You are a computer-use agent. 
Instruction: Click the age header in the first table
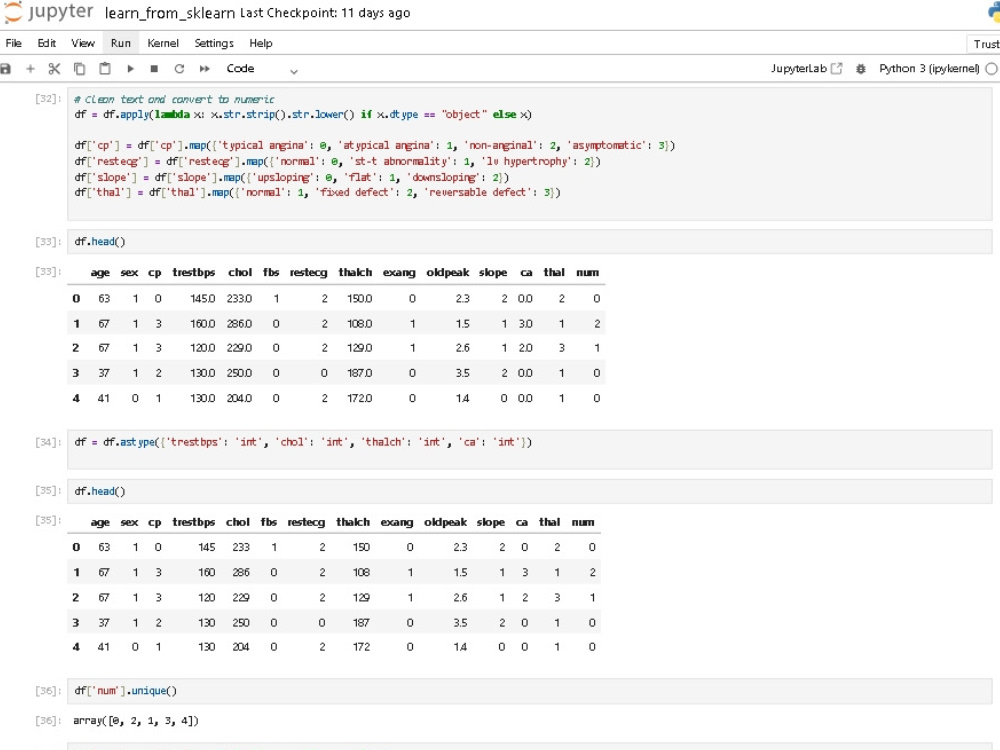click(x=100, y=272)
